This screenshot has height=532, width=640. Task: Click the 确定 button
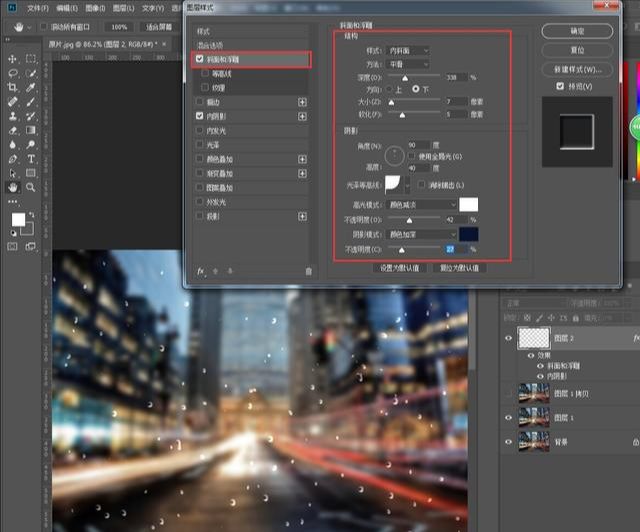click(577, 31)
